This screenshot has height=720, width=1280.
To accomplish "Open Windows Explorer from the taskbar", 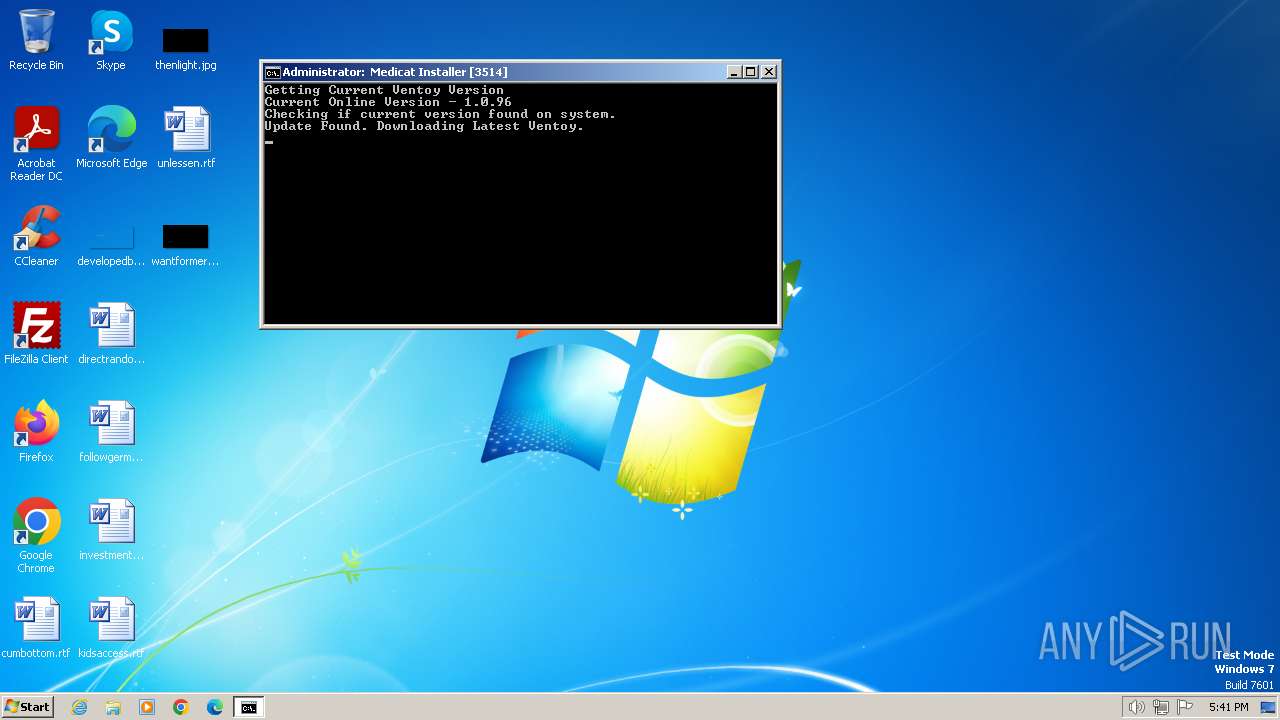I will tap(113, 707).
